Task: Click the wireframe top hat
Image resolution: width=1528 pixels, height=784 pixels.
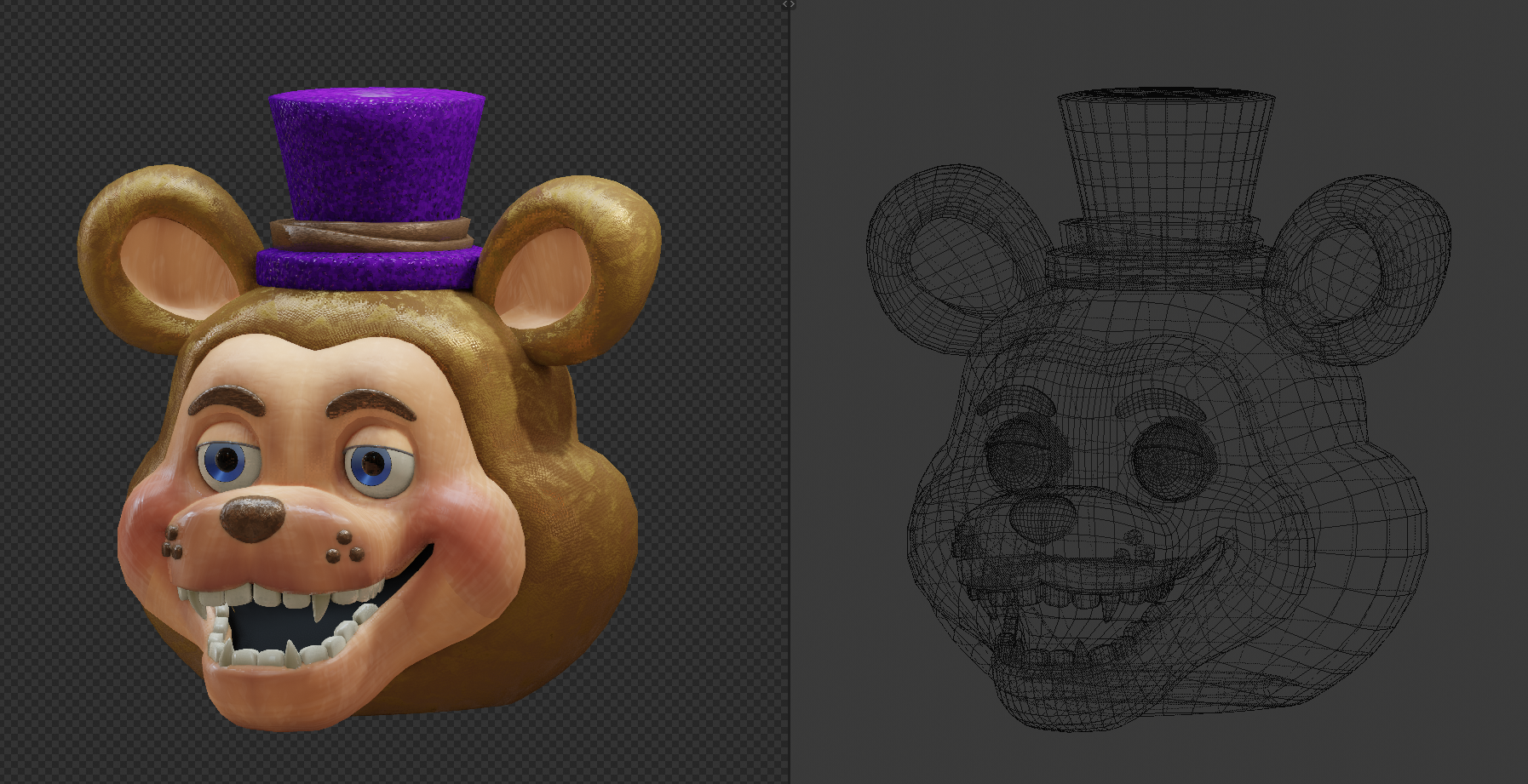Action: point(1159,187)
